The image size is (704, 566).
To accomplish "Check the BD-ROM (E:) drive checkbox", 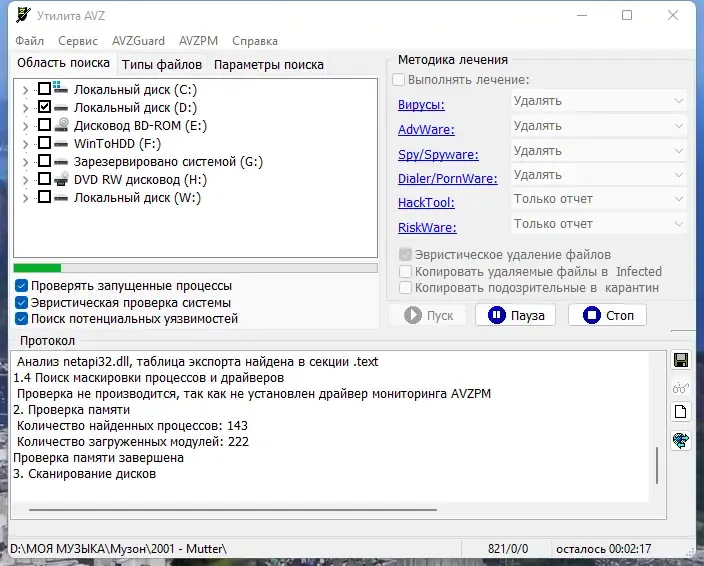I will coord(44,124).
